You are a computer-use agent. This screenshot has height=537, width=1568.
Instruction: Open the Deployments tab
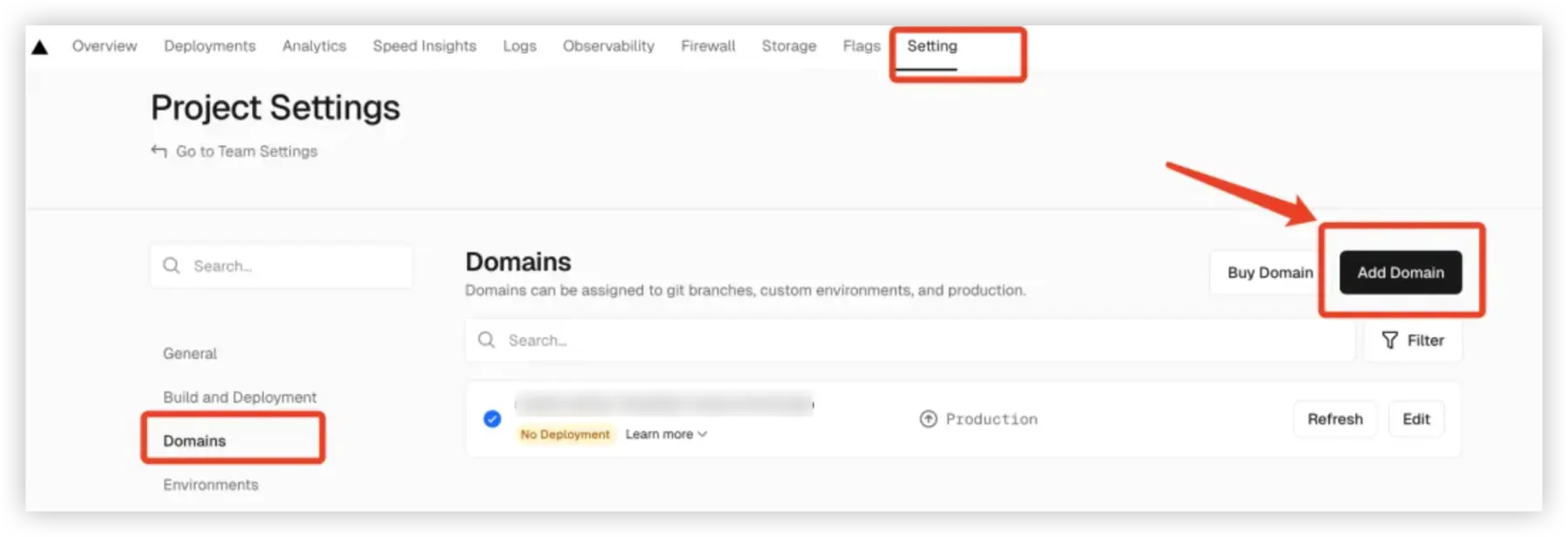coord(210,46)
